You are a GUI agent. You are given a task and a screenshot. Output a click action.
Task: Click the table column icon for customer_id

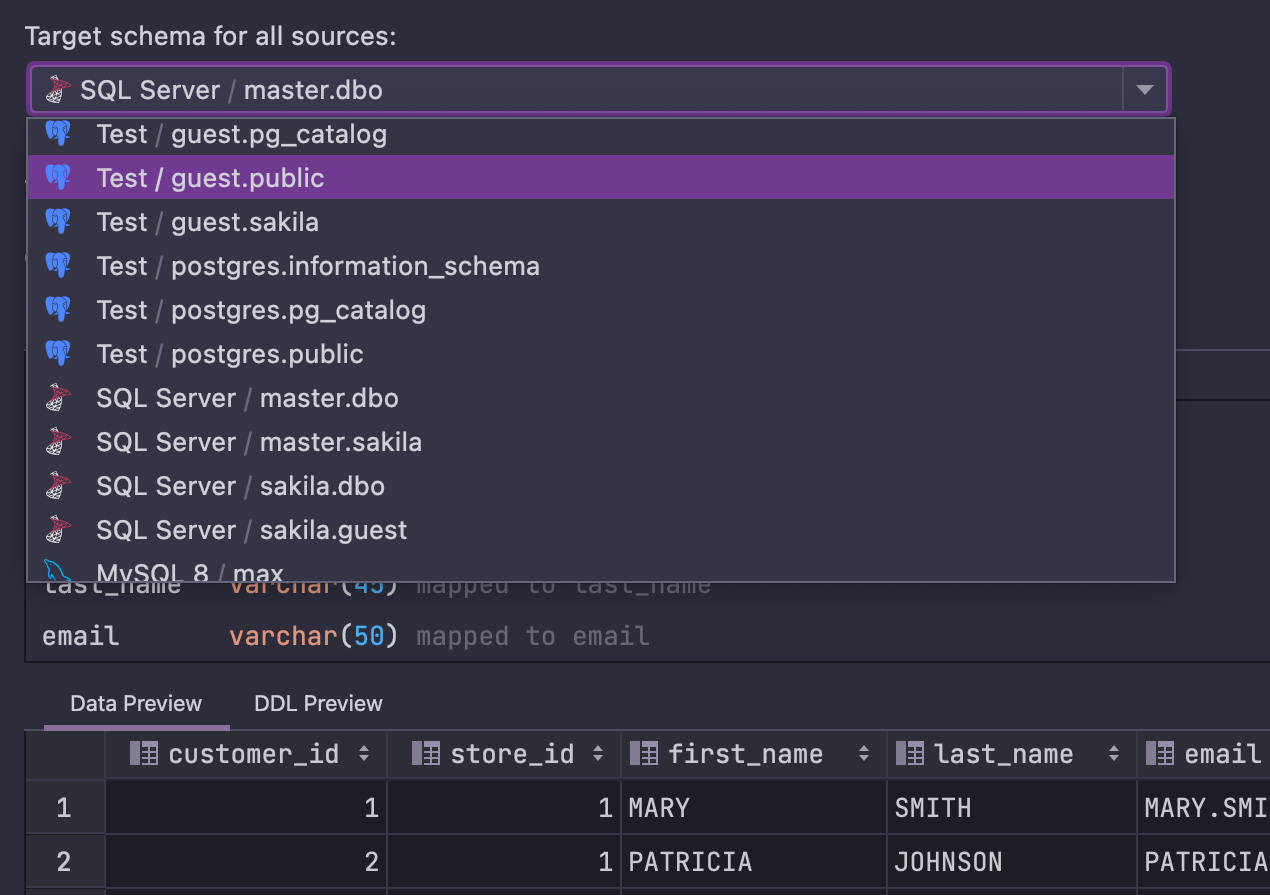pos(145,754)
